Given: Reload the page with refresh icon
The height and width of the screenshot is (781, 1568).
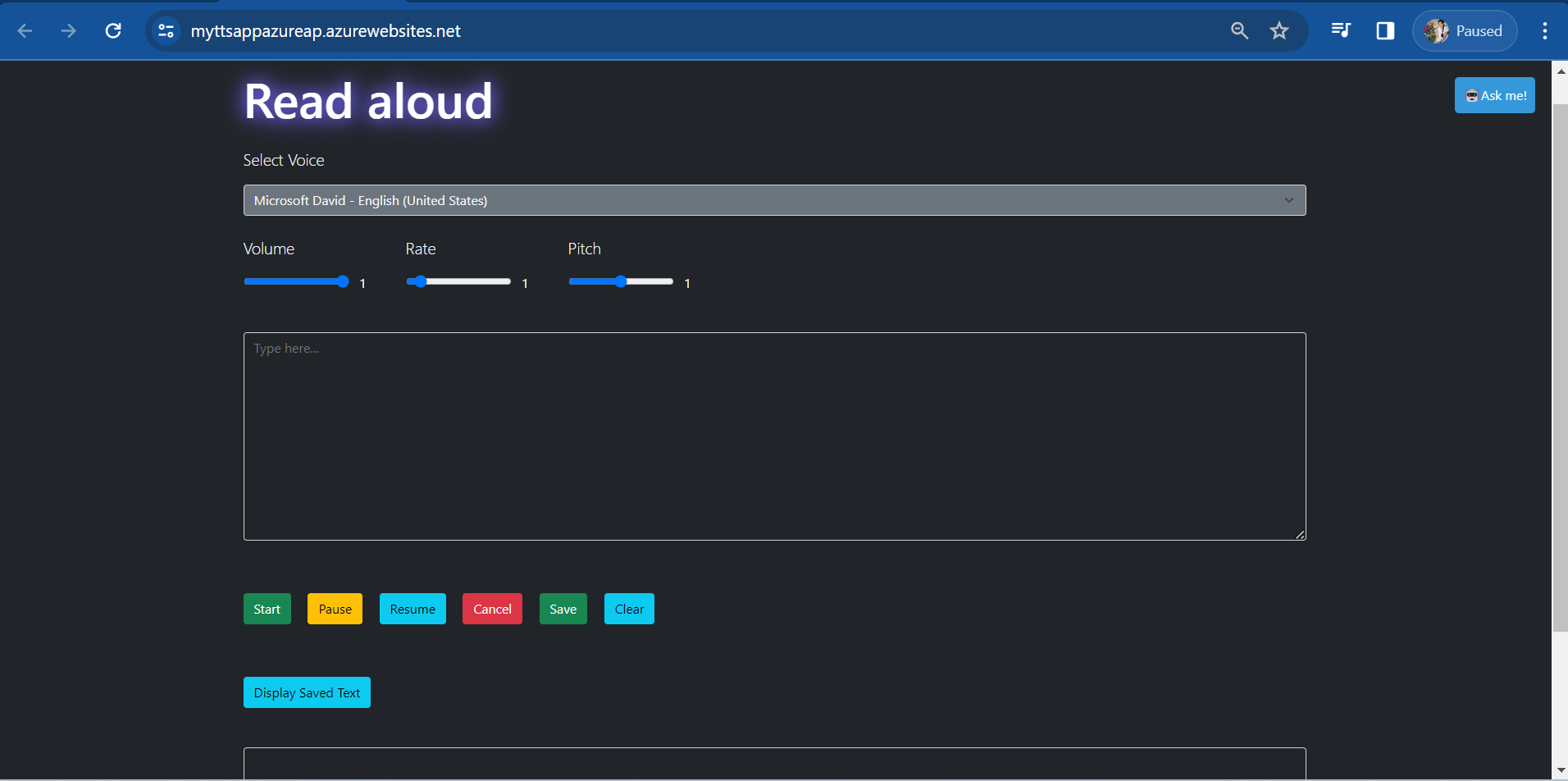Looking at the screenshot, I should pyautogui.click(x=113, y=31).
